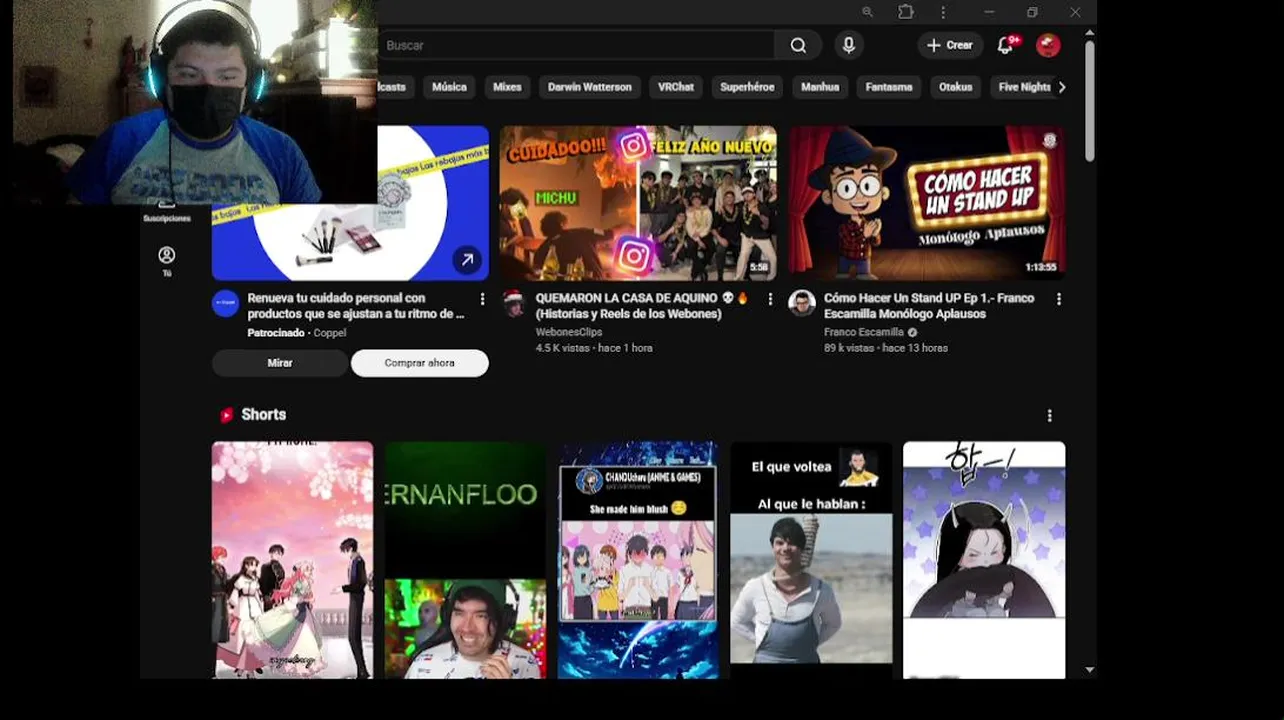The height and width of the screenshot is (720, 1284).
Task: Open options menu for Coppel ad
Action: 482,299
